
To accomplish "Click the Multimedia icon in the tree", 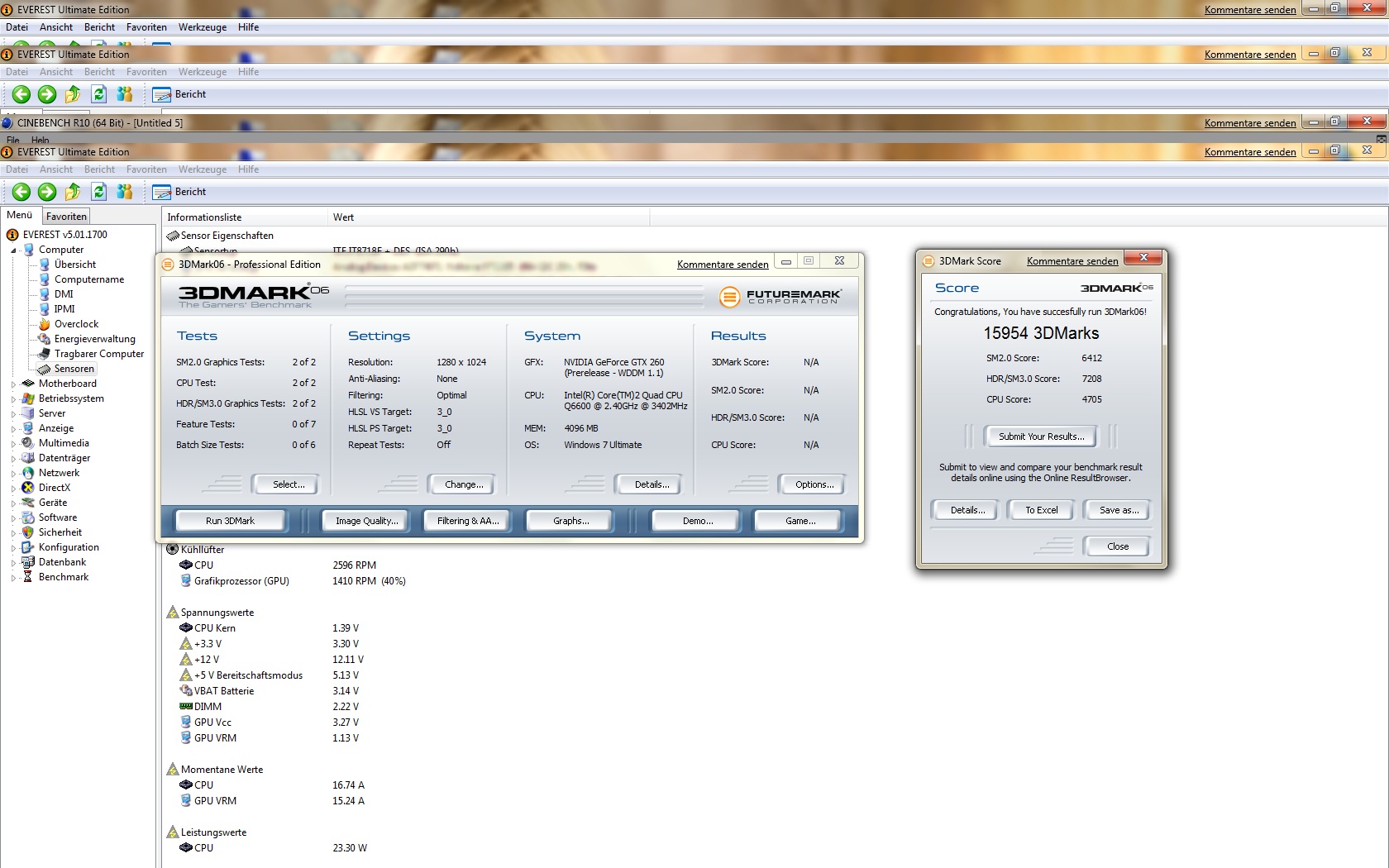I will click(x=29, y=443).
